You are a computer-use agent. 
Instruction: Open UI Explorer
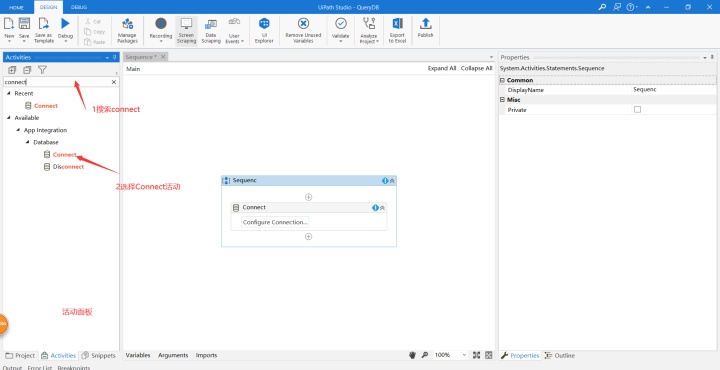(x=264, y=30)
